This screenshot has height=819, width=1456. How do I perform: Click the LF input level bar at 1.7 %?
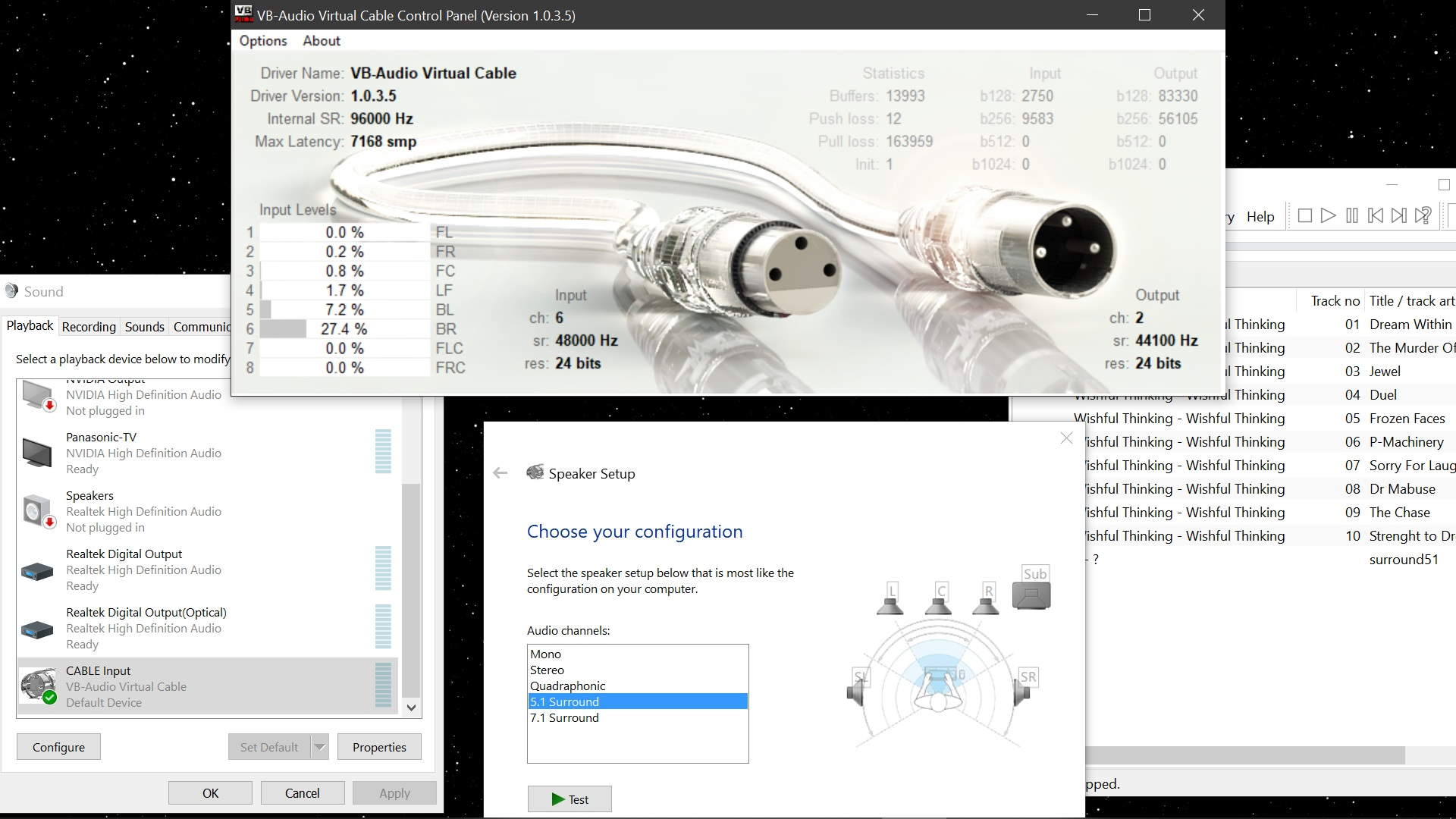(x=345, y=290)
